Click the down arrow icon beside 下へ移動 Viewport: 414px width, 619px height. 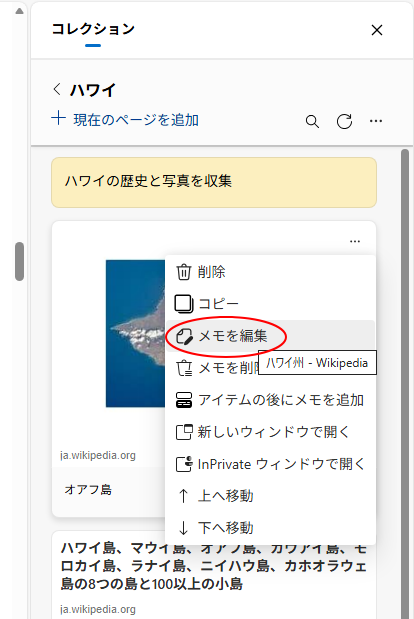point(183,528)
